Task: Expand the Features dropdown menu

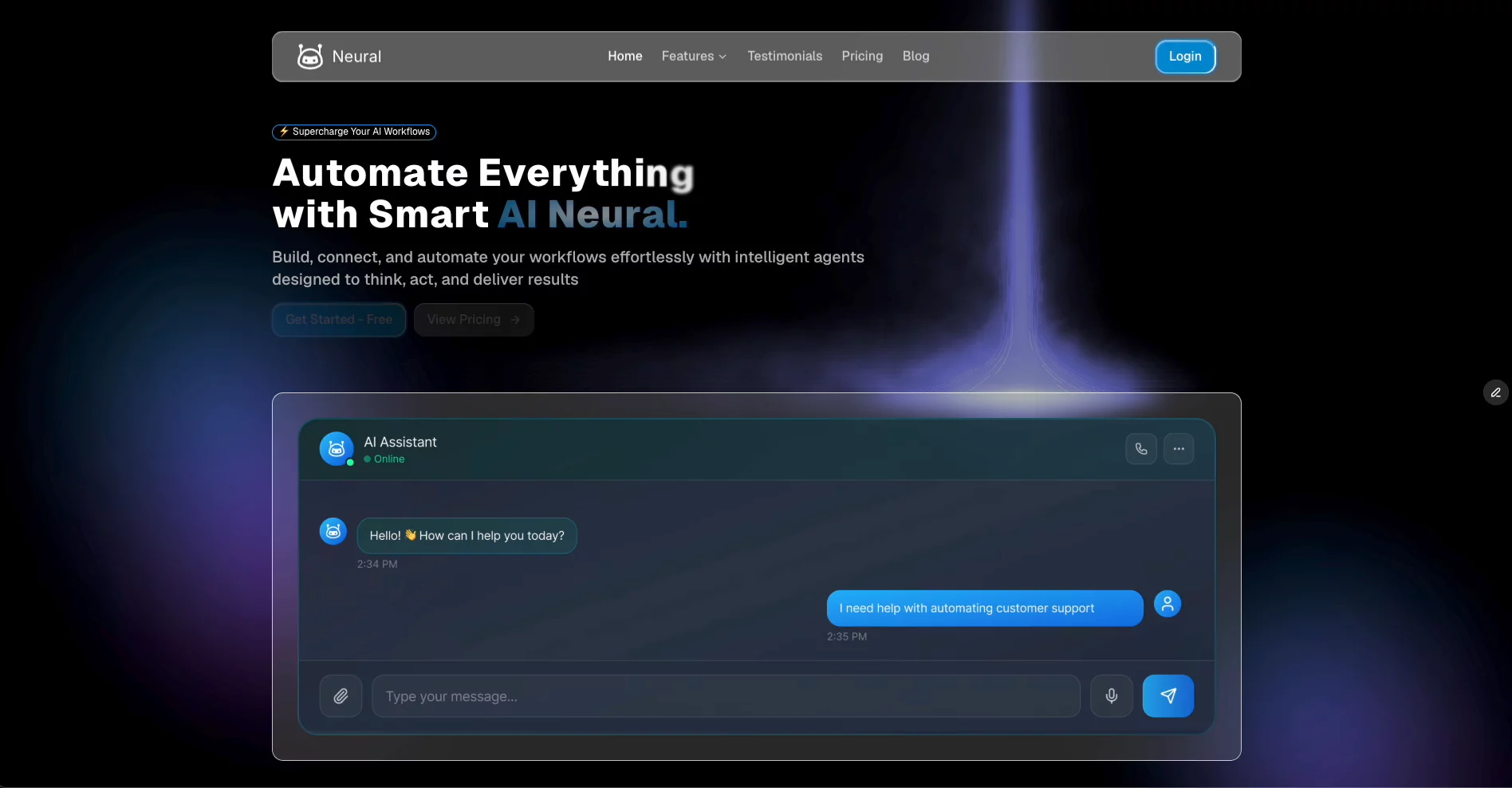Action: tap(694, 57)
